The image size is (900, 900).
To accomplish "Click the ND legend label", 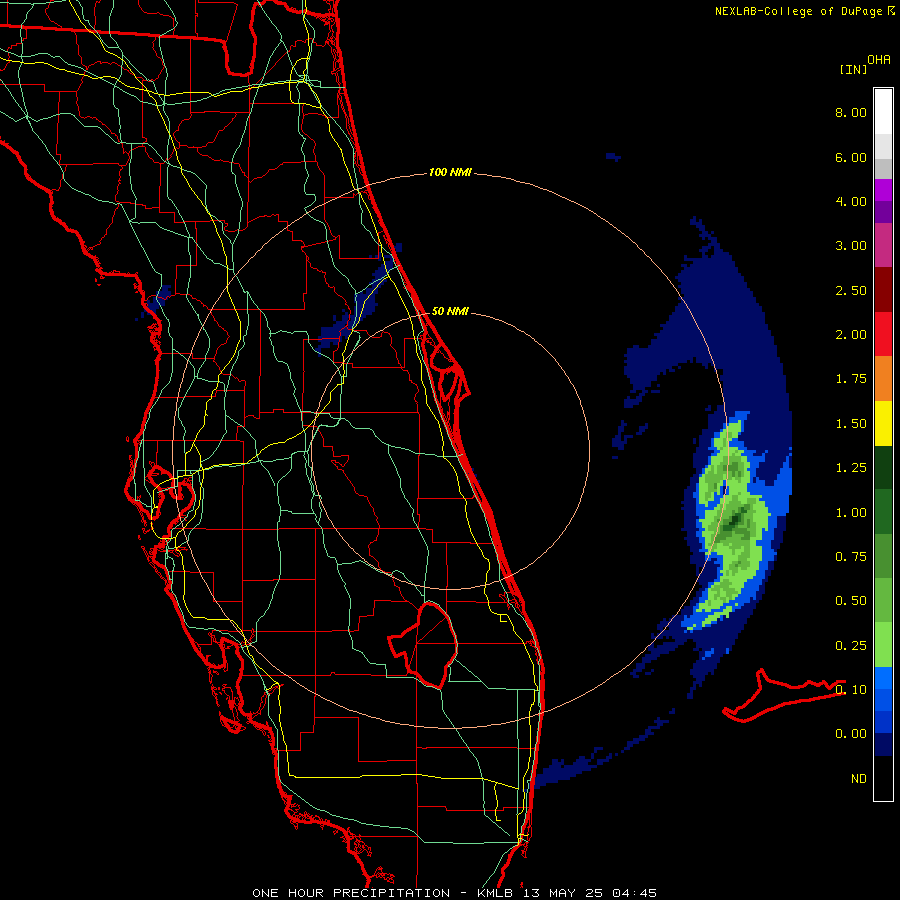I will [859, 779].
